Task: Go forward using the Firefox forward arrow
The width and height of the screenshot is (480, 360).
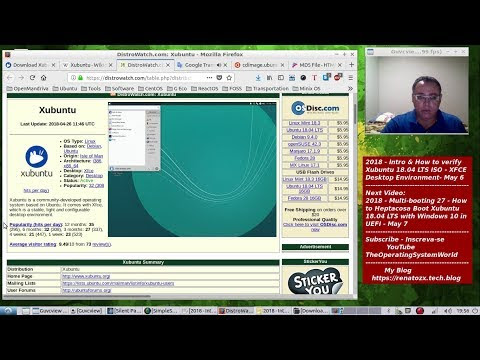Action: (x=21, y=78)
